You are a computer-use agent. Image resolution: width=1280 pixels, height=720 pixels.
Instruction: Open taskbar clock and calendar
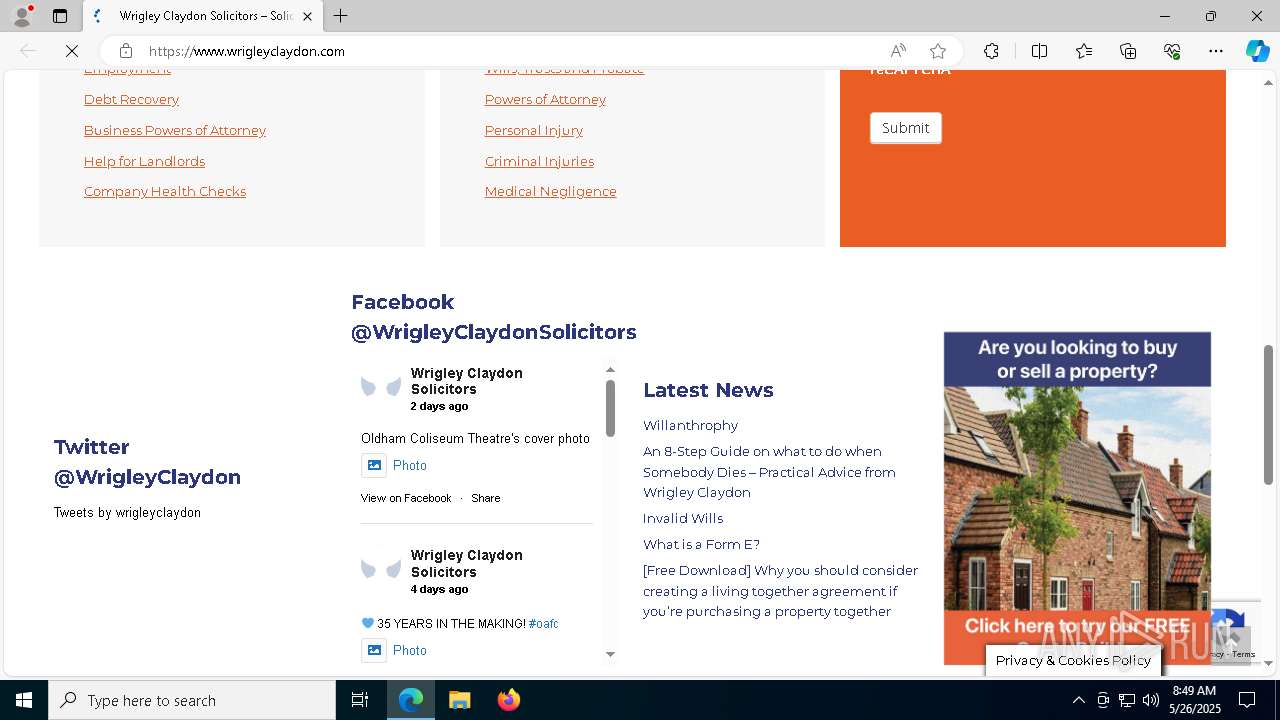[1194, 700]
